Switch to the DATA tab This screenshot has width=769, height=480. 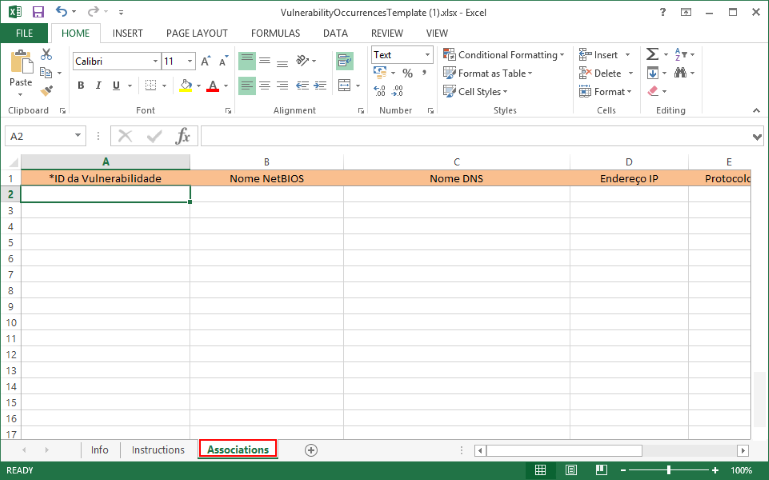[x=335, y=33]
